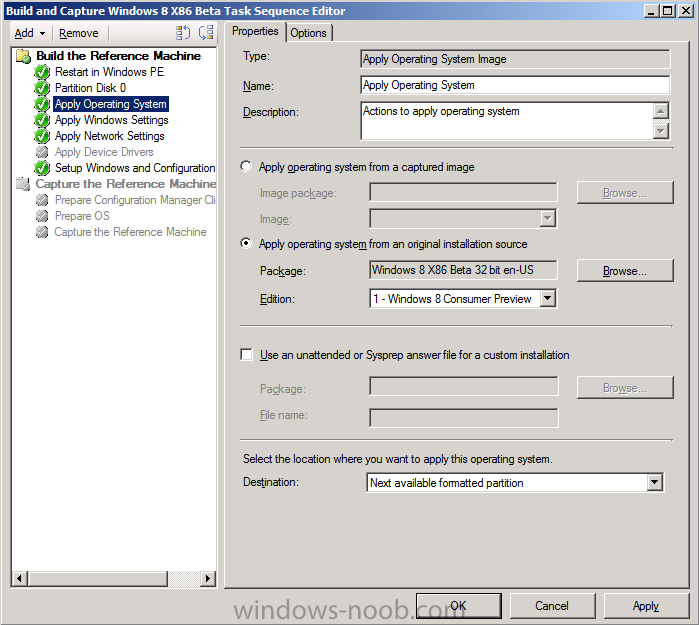Click green check icon beside Apply Windows Settings
The image size is (699, 625).
click(42, 120)
